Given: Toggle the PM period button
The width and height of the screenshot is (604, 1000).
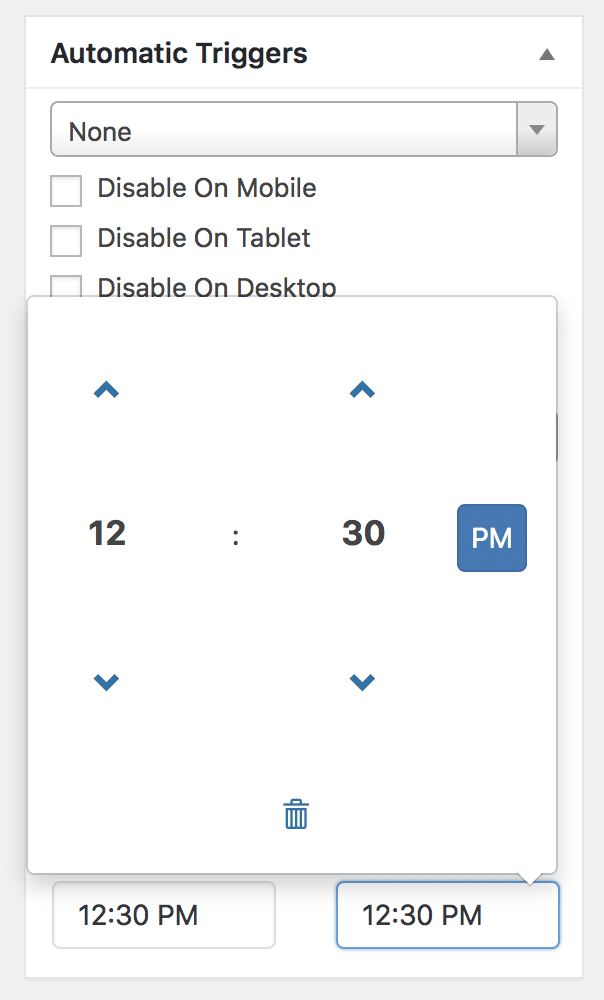Looking at the screenshot, I should [x=491, y=538].
